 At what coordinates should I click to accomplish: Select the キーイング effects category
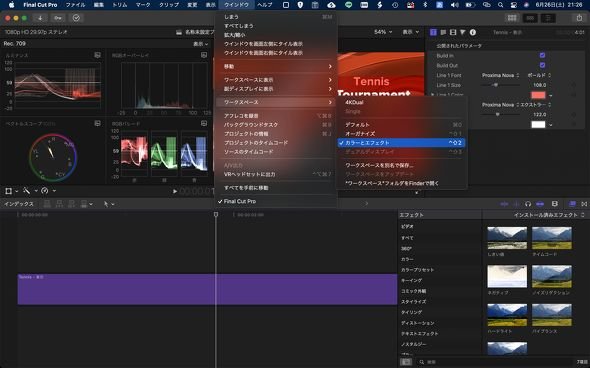click(411, 280)
